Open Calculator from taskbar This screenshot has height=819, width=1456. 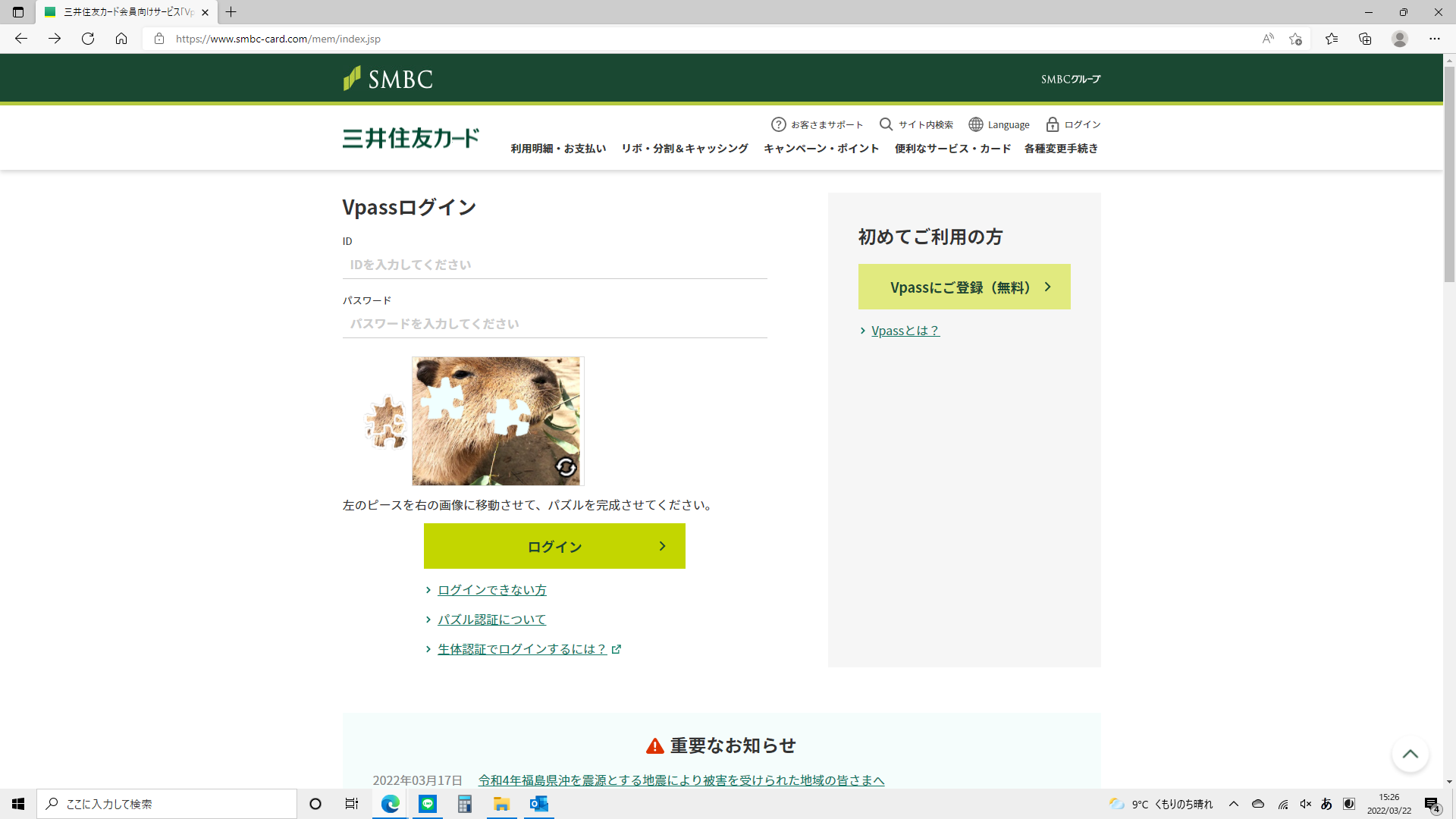(x=465, y=804)
